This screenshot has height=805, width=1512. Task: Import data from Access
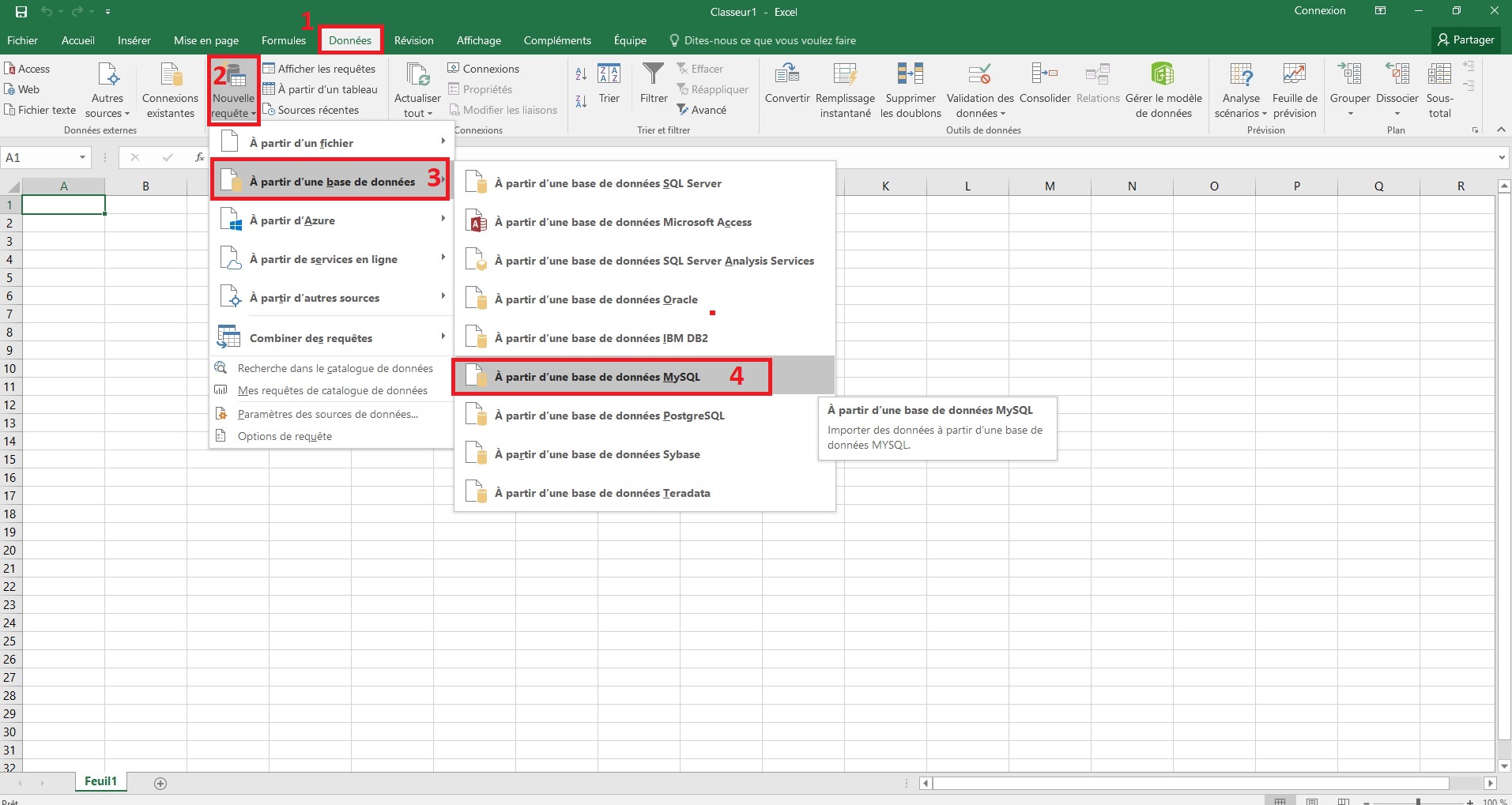point(27,69)
